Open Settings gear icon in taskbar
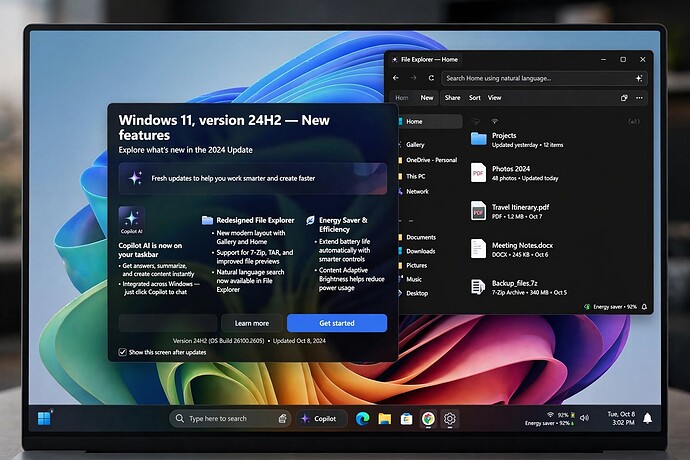 449,418
